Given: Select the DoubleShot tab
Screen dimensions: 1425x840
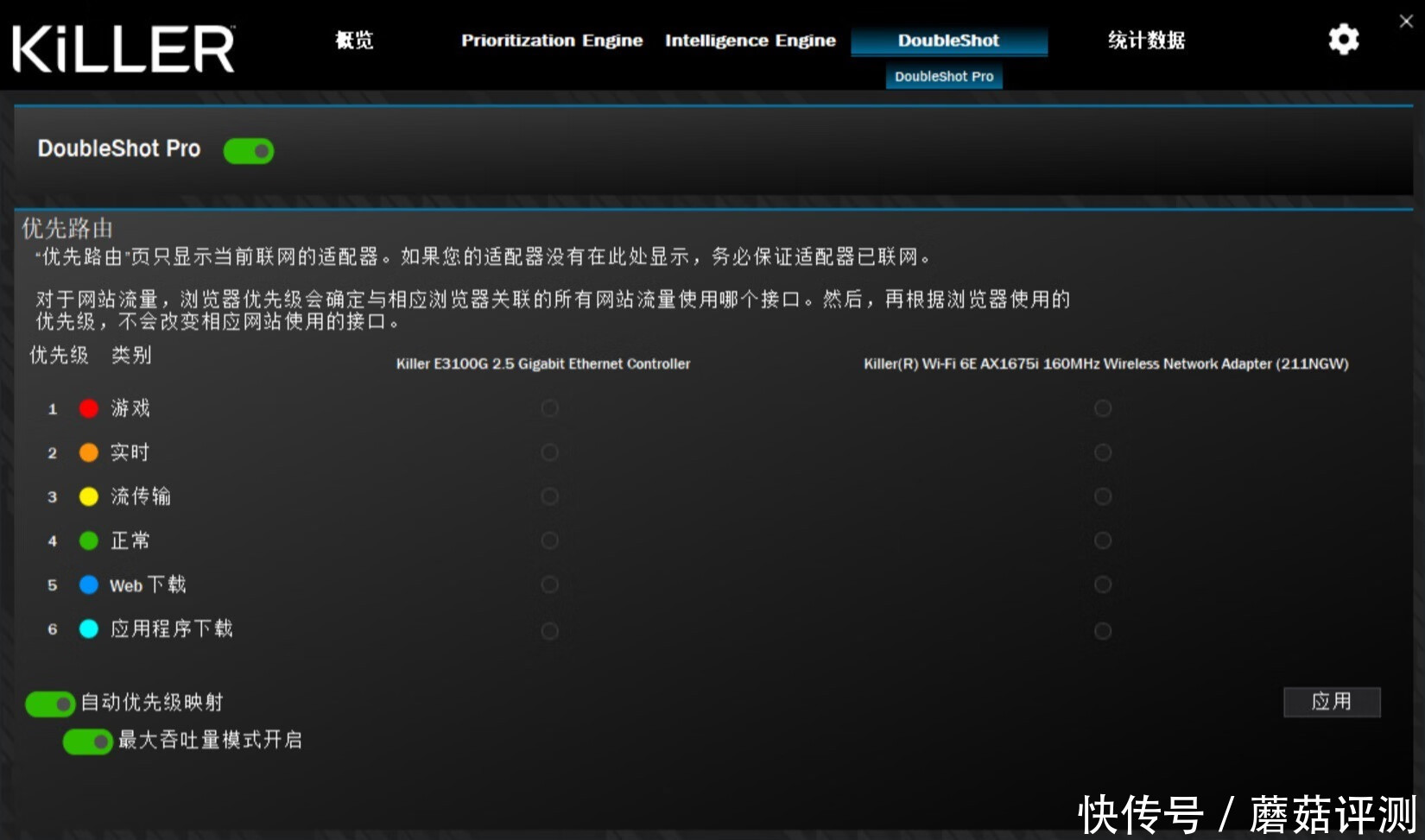Looking at the screenshot, I should (949, 41).
